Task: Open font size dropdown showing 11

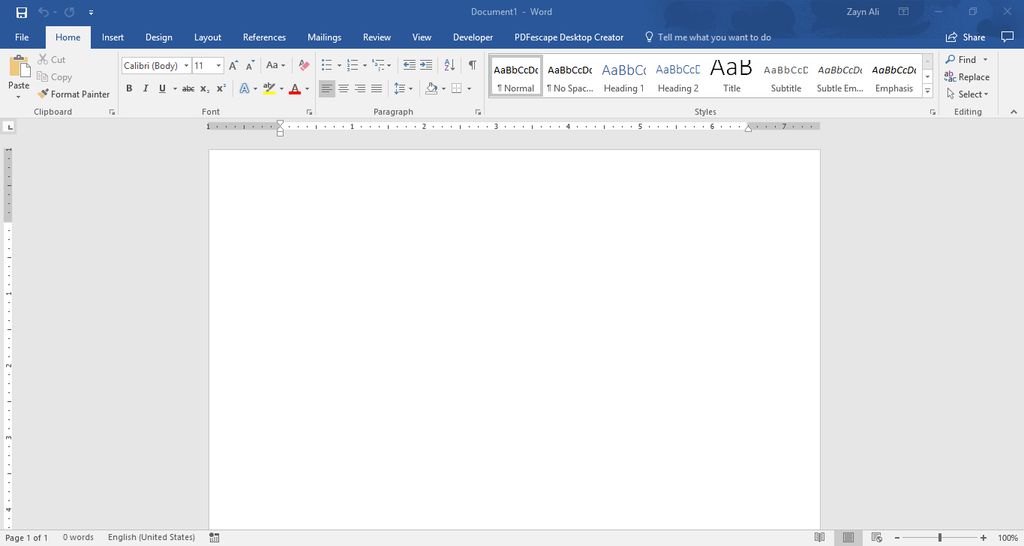Action: coord(219,65)
